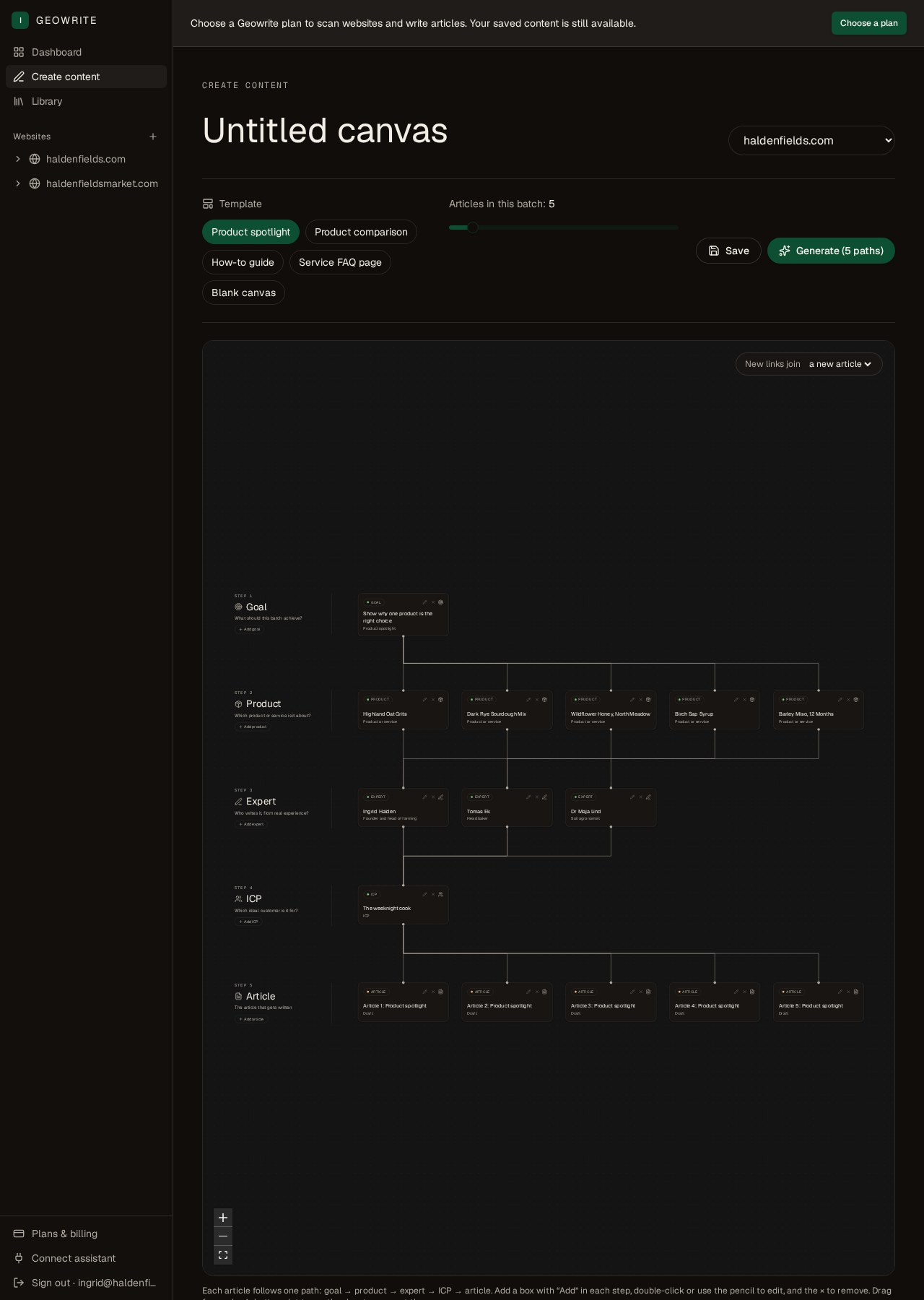Image resolution: width=924 pixels, height=1300 pixels.
Task: Choose the How-to guide template
Action: 243,262
